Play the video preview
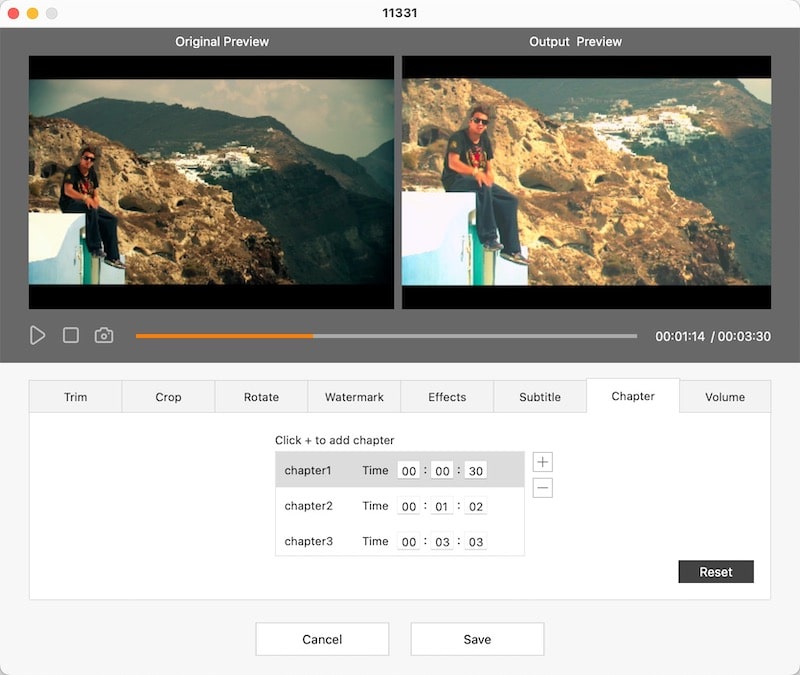 [x=38, y=335]
